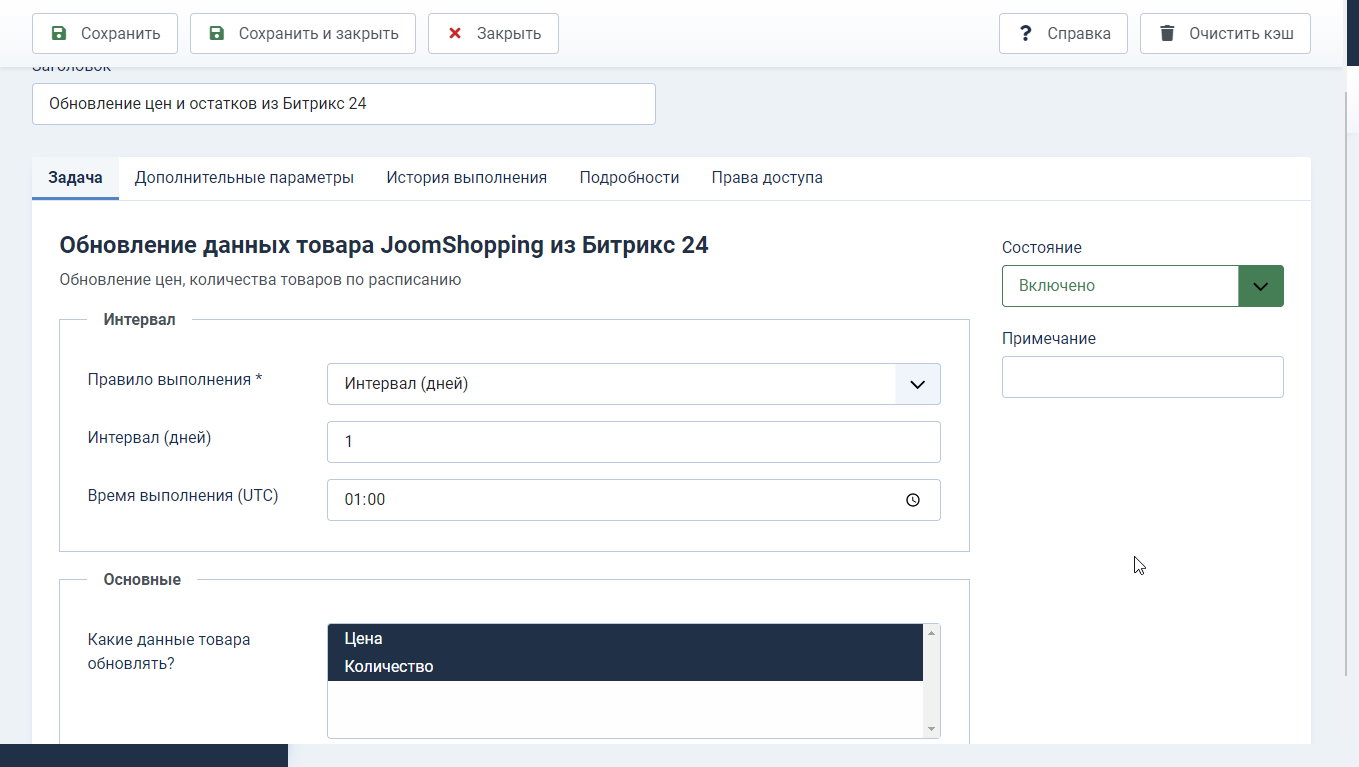Screen dimensions: 1359x767
Task: Select Цена in the data update list
Action: click(x=500, y=638)
